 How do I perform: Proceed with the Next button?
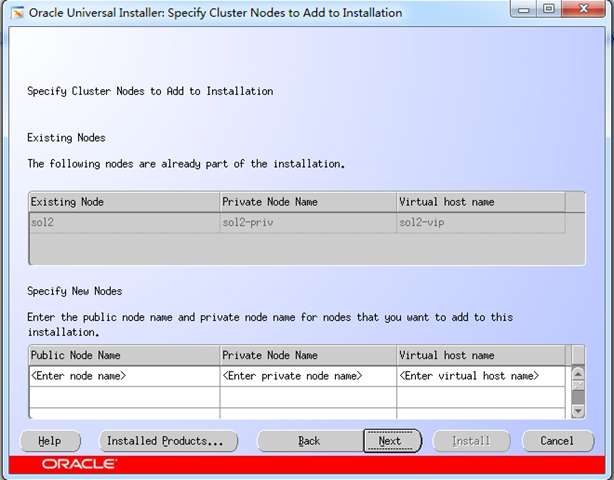point(392,441)
